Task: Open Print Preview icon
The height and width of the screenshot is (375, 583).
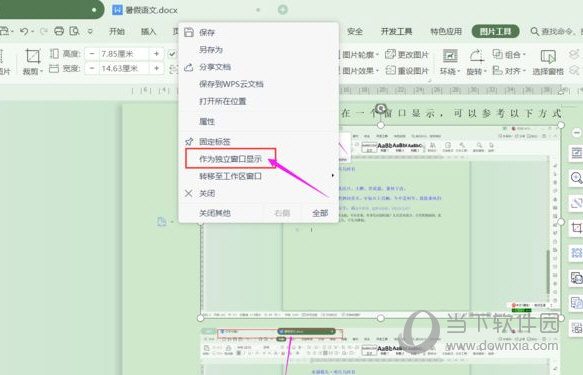Action: [74, 31]
